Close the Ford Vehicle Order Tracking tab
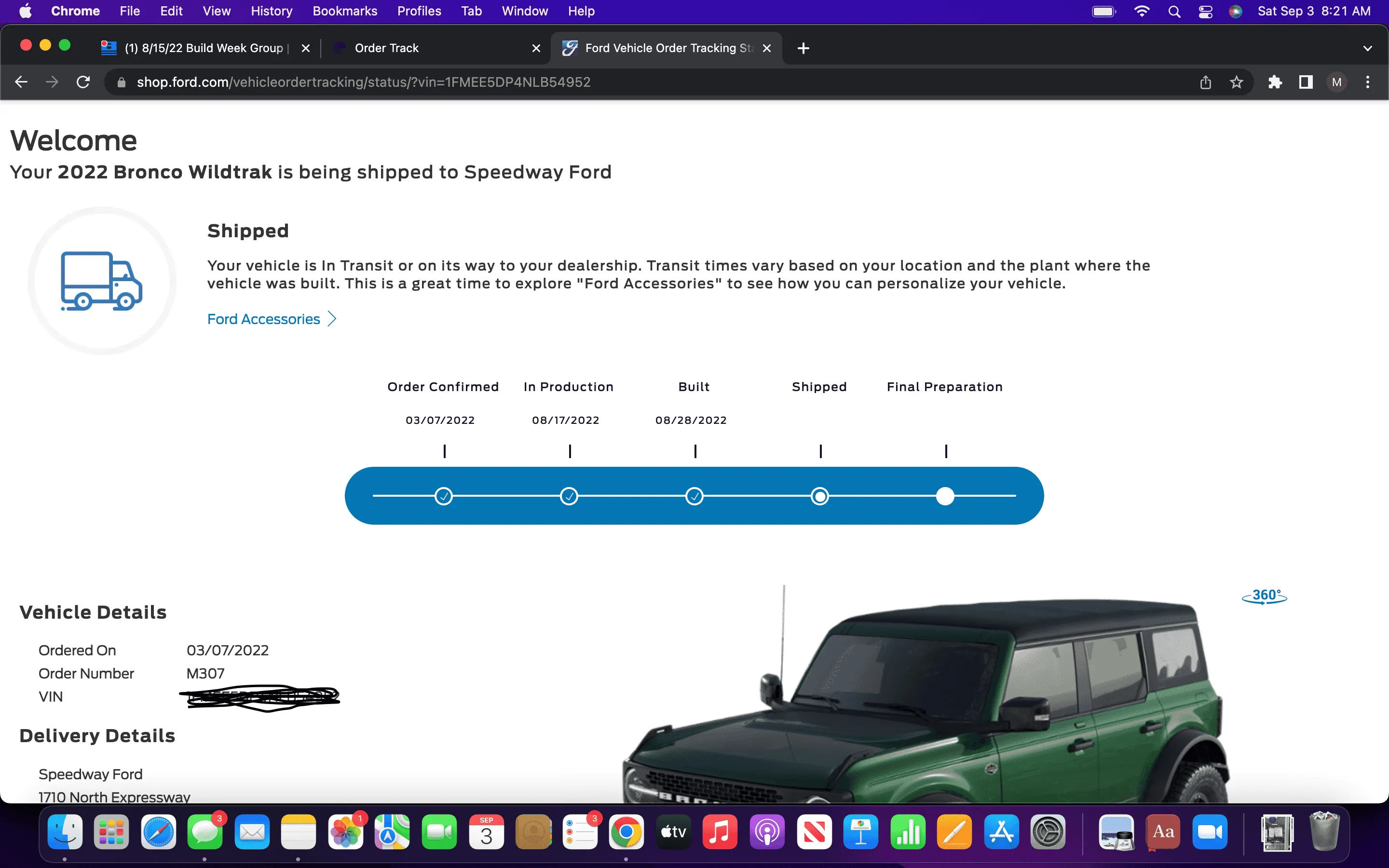 tap(767, 48)
